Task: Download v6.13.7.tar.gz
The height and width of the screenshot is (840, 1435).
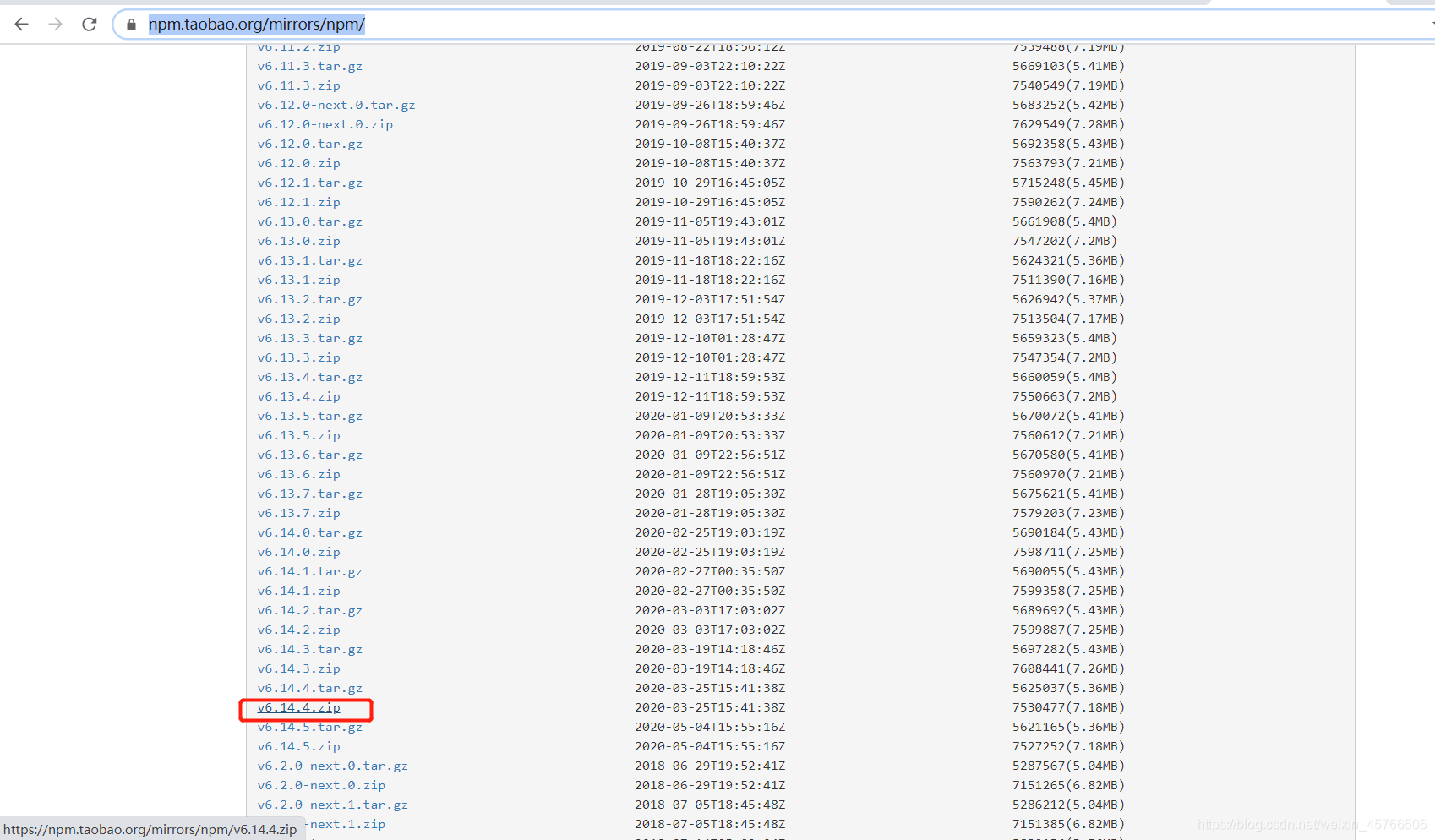Action: click(x=310, y=494)
